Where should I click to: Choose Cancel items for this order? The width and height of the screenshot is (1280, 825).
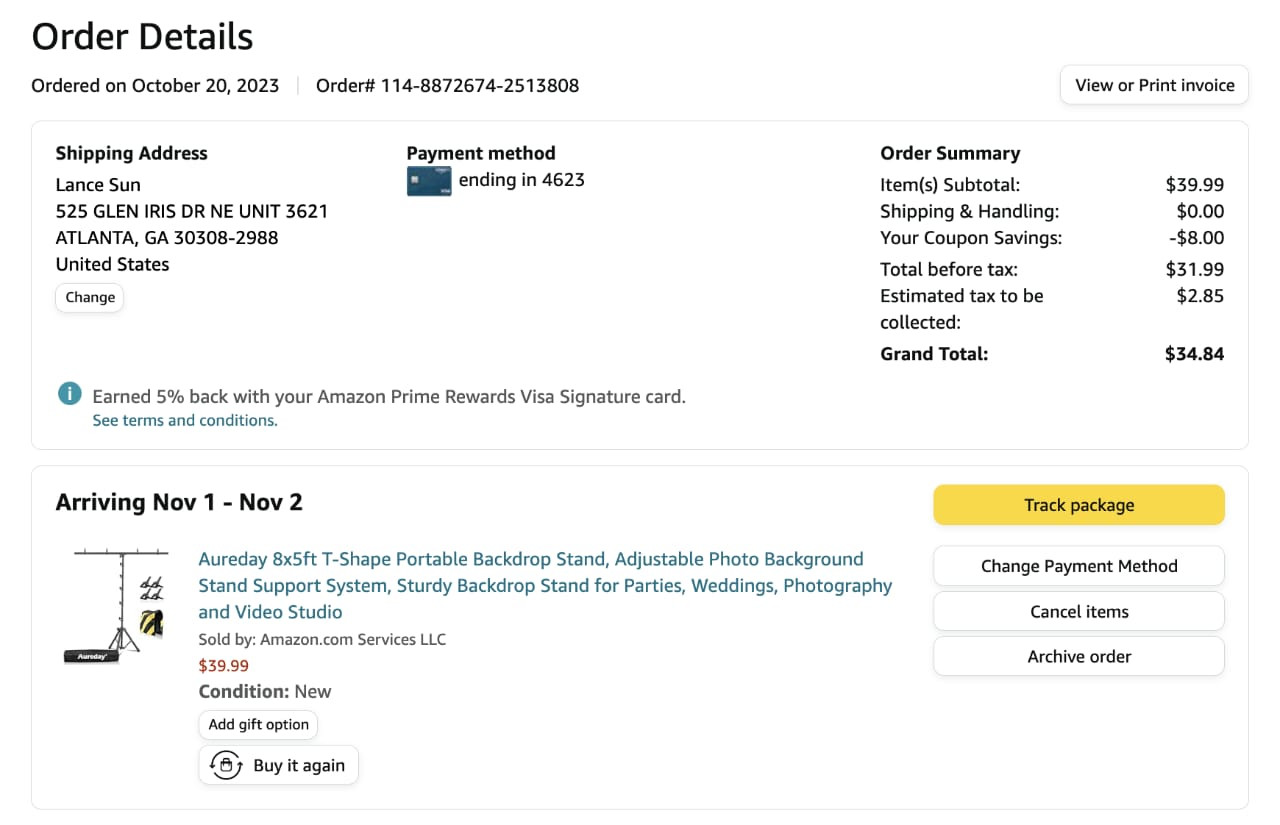[1078, 612]
